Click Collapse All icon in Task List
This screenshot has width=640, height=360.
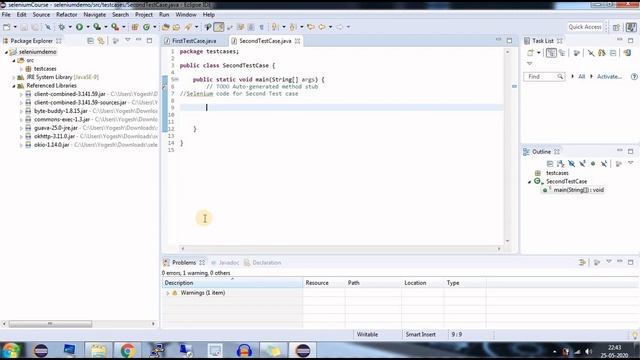point(613,53)
